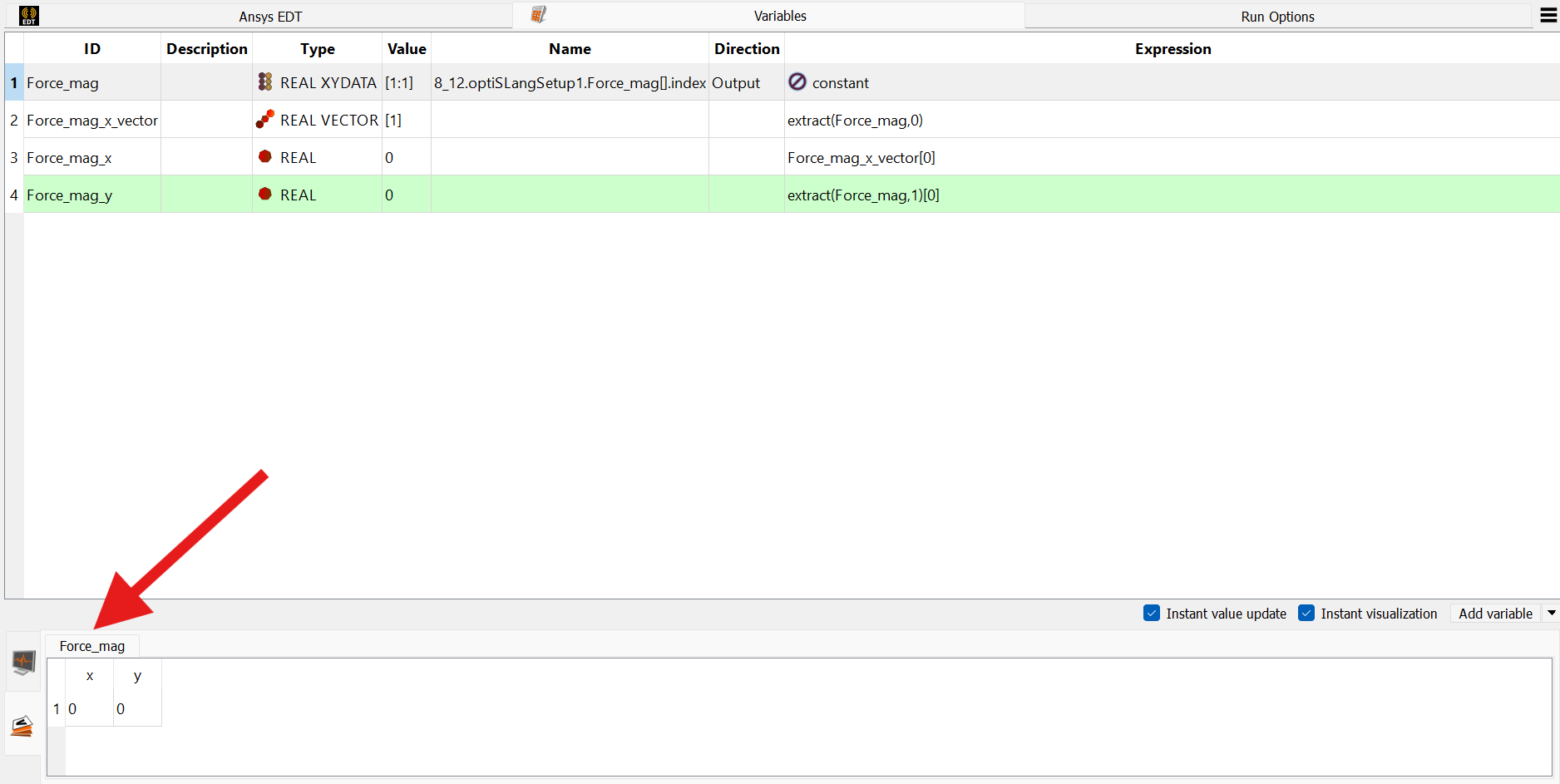Click the y column header in preview
The width and height of the screenshot is (1560, 784).
[137, 676]
